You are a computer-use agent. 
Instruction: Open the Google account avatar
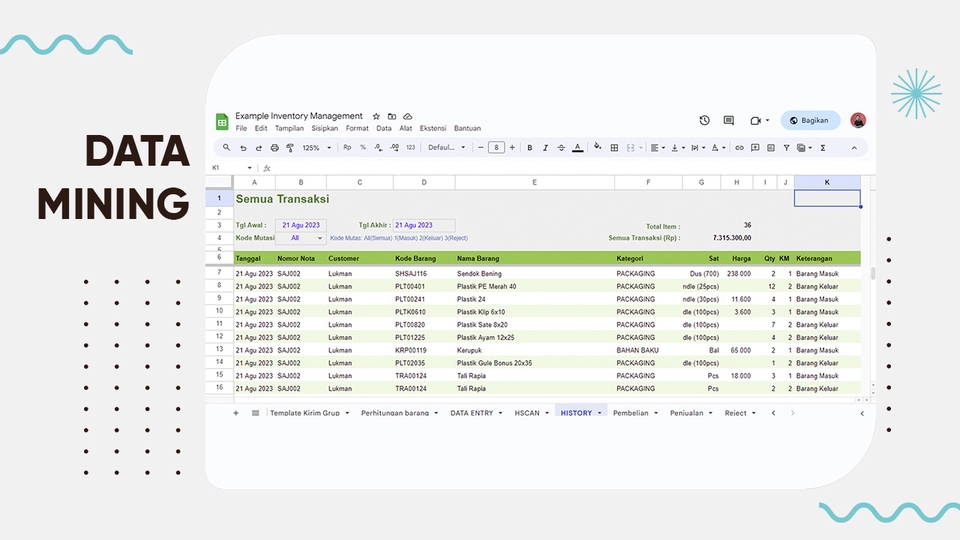pyautogui.click(x=858, y=121)
